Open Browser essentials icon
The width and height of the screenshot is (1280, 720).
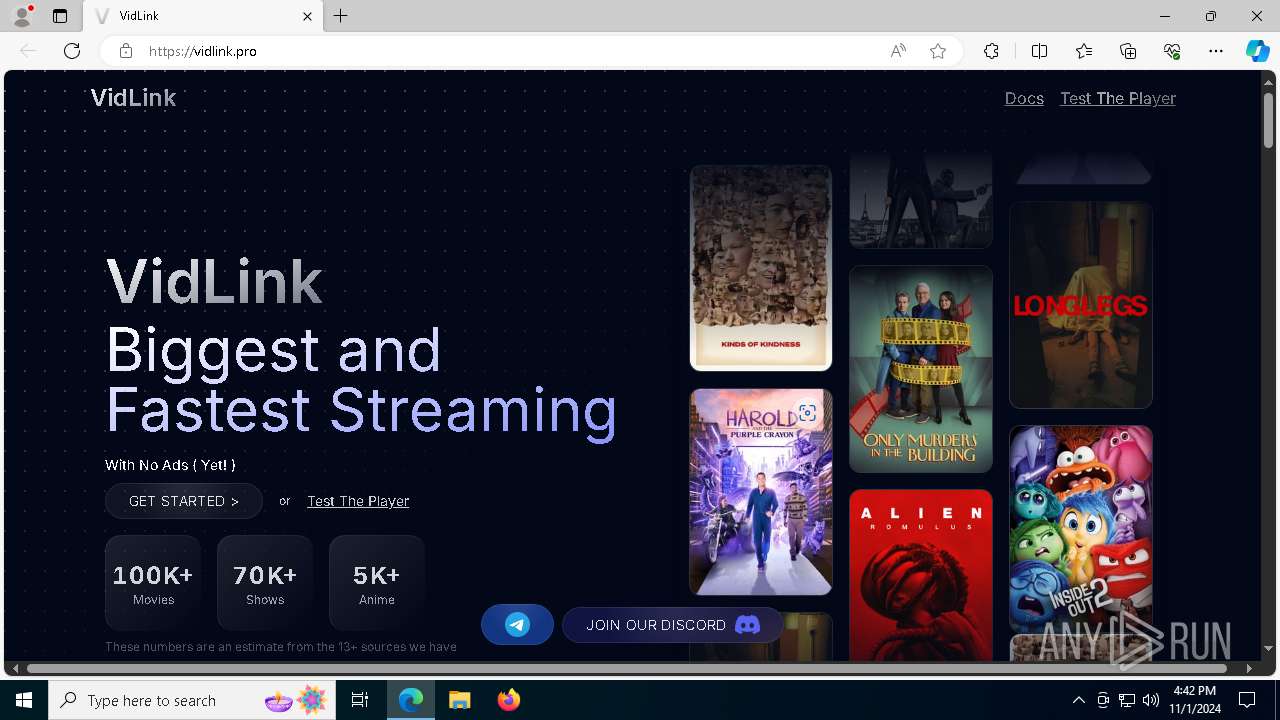1172,51
